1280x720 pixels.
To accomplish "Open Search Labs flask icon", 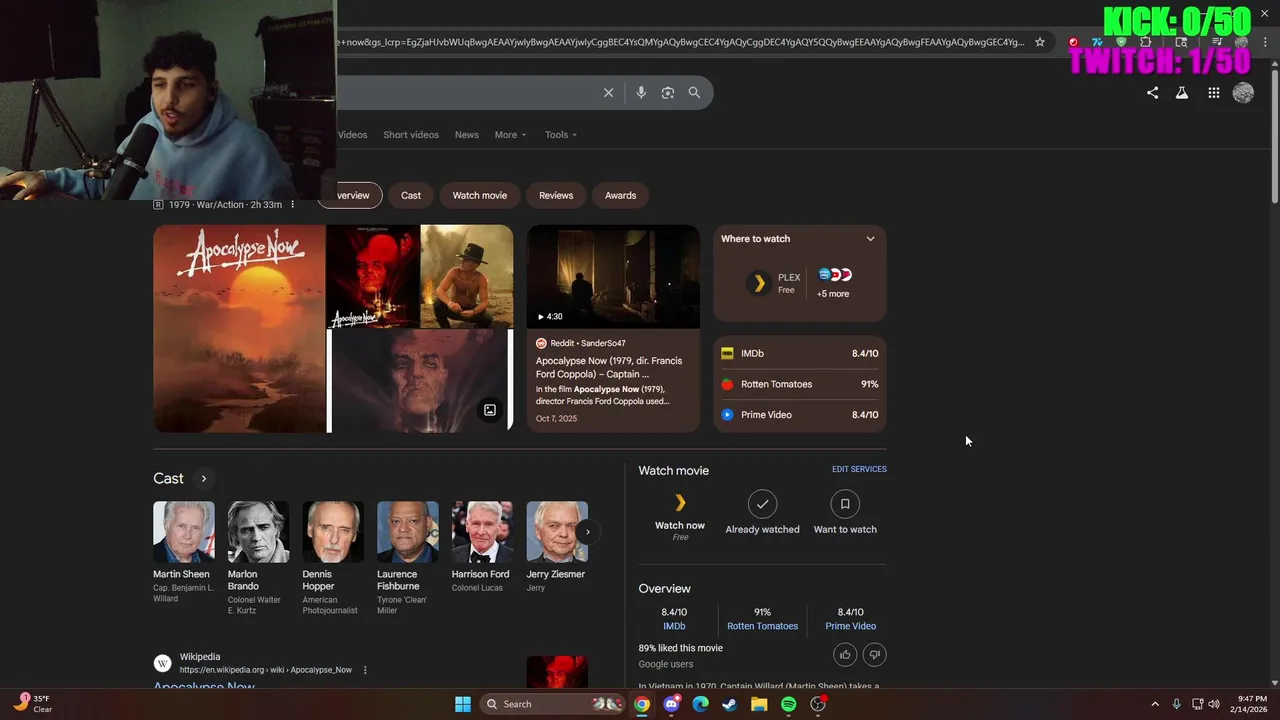I will tap(1182, 93).
